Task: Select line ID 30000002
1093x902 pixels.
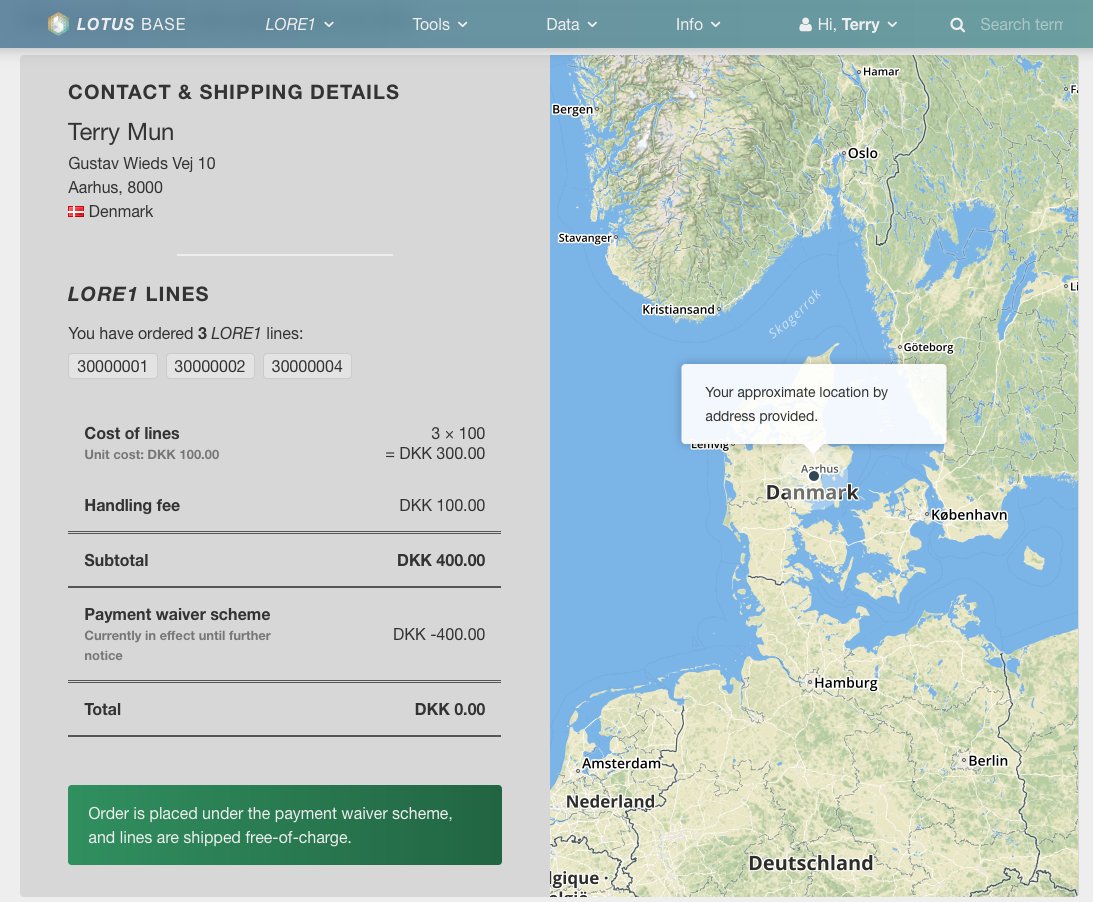Action: coord(209,365)
